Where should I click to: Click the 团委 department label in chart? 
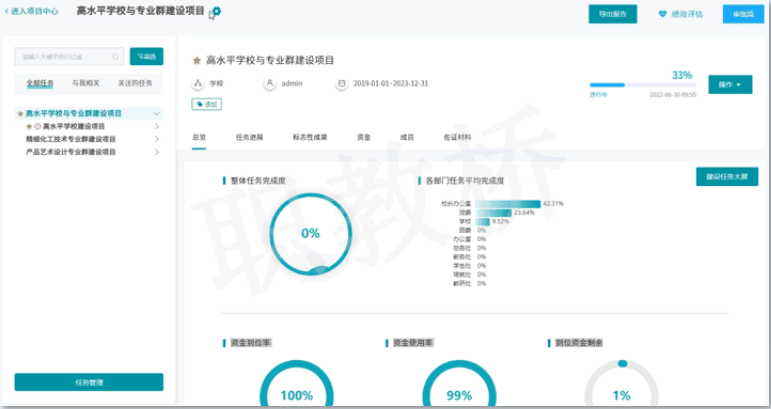[x=465, y=230]
